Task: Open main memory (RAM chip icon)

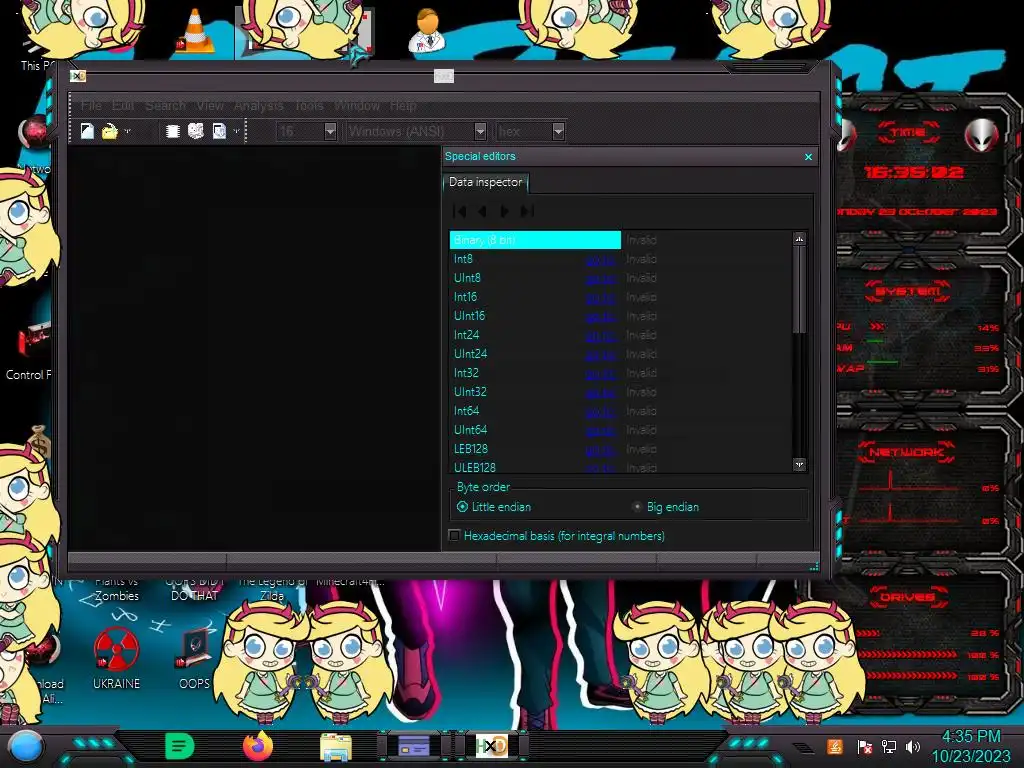Action: tap(172, 131)
